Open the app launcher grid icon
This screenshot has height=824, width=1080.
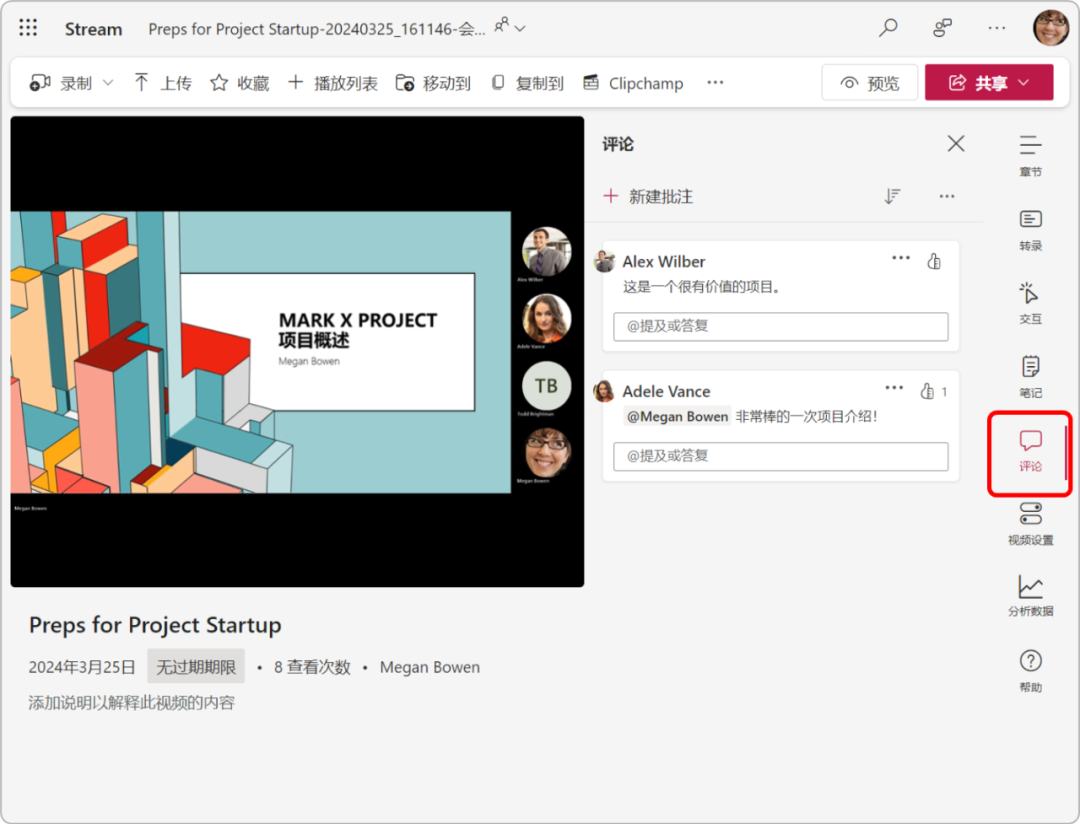[x=28, y=28]
